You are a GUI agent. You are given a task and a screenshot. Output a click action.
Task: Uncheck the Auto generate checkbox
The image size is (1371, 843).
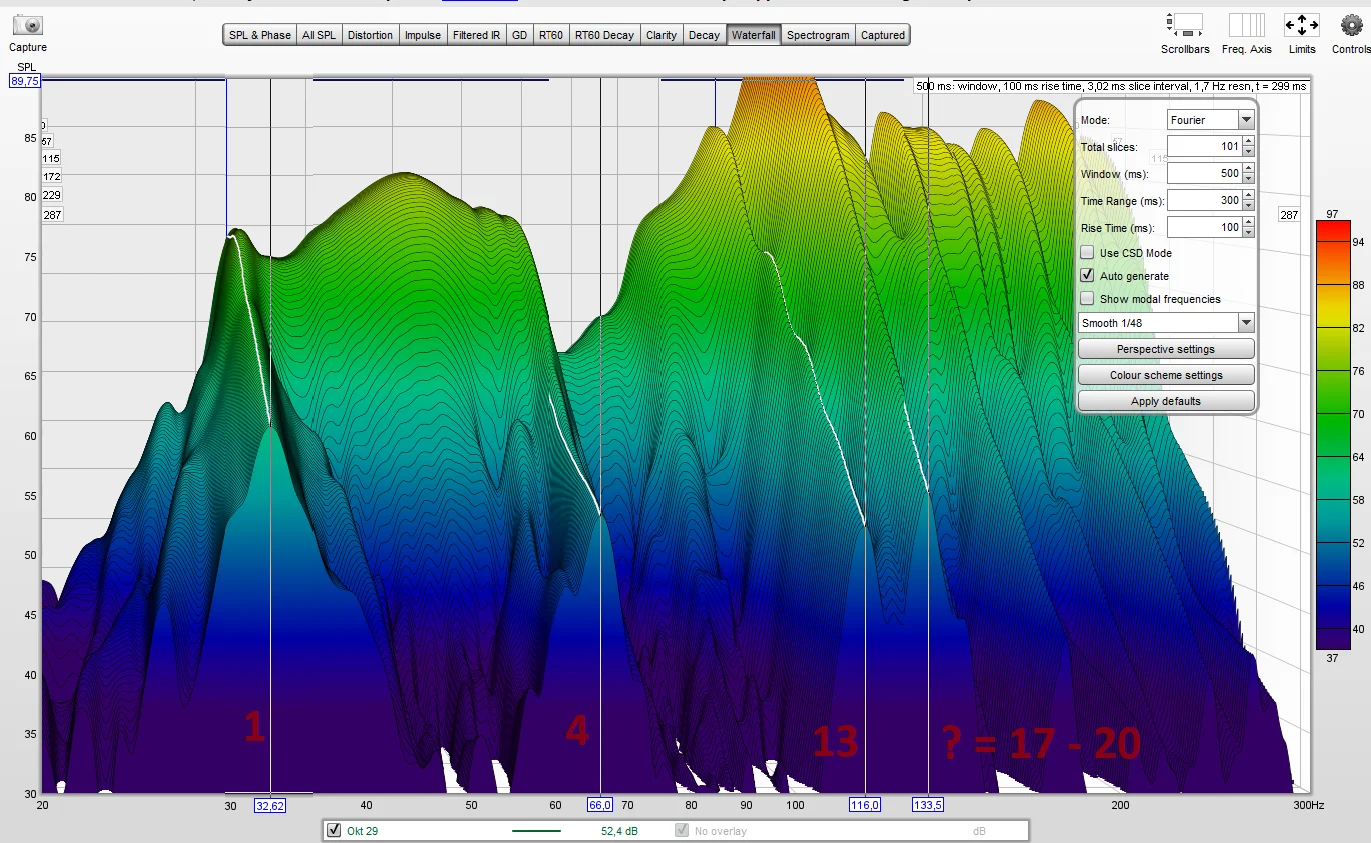pos(1087,276)
